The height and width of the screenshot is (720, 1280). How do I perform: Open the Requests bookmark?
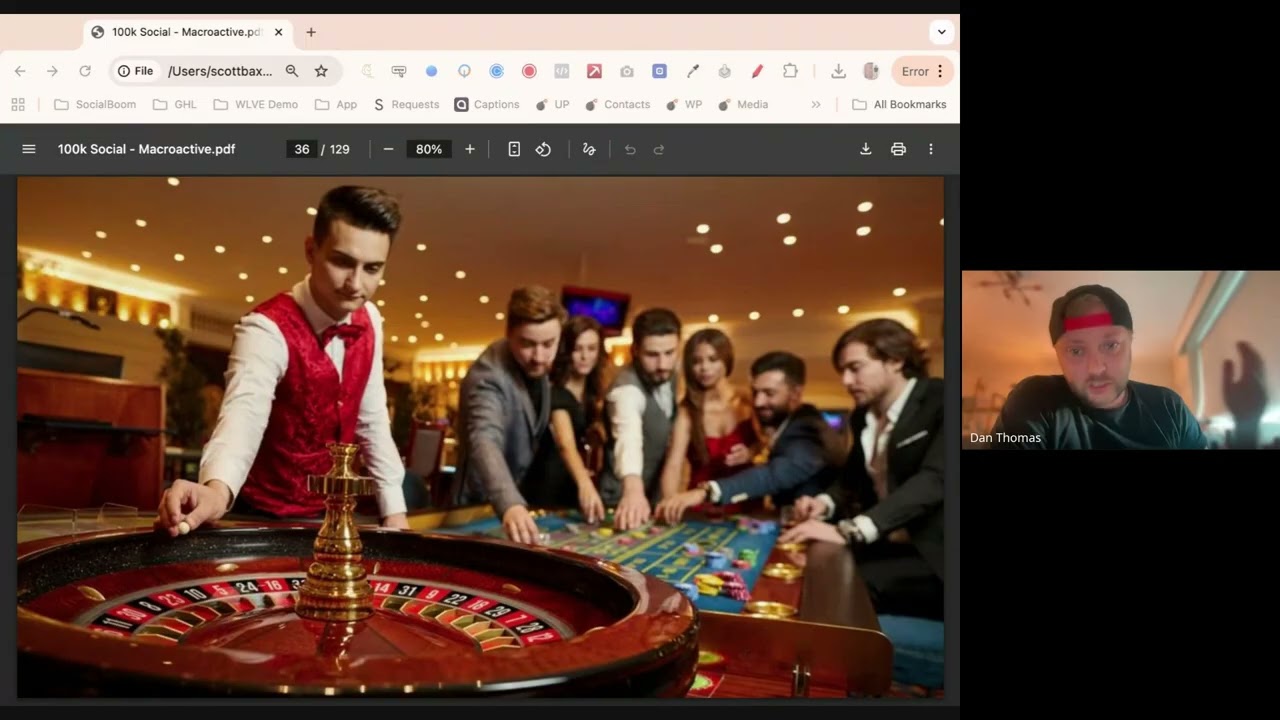(x=406, y=104)
